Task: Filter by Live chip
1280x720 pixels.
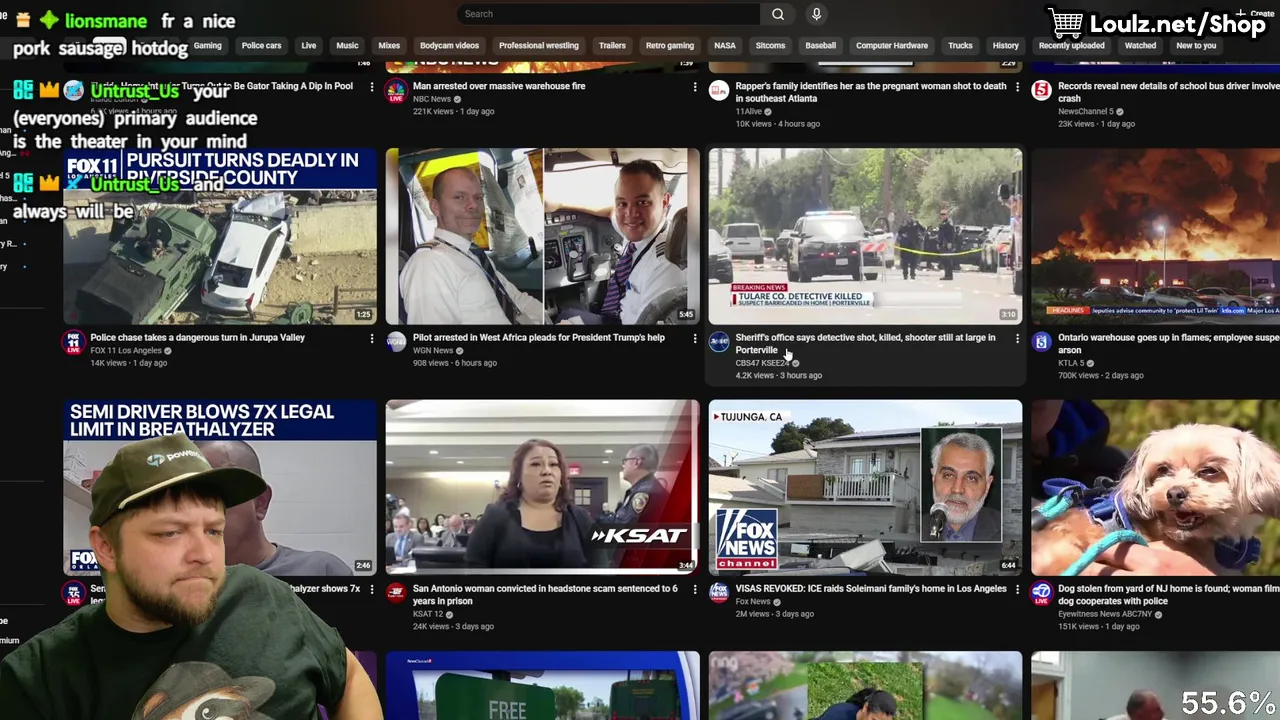Action: tap(309, 45)
